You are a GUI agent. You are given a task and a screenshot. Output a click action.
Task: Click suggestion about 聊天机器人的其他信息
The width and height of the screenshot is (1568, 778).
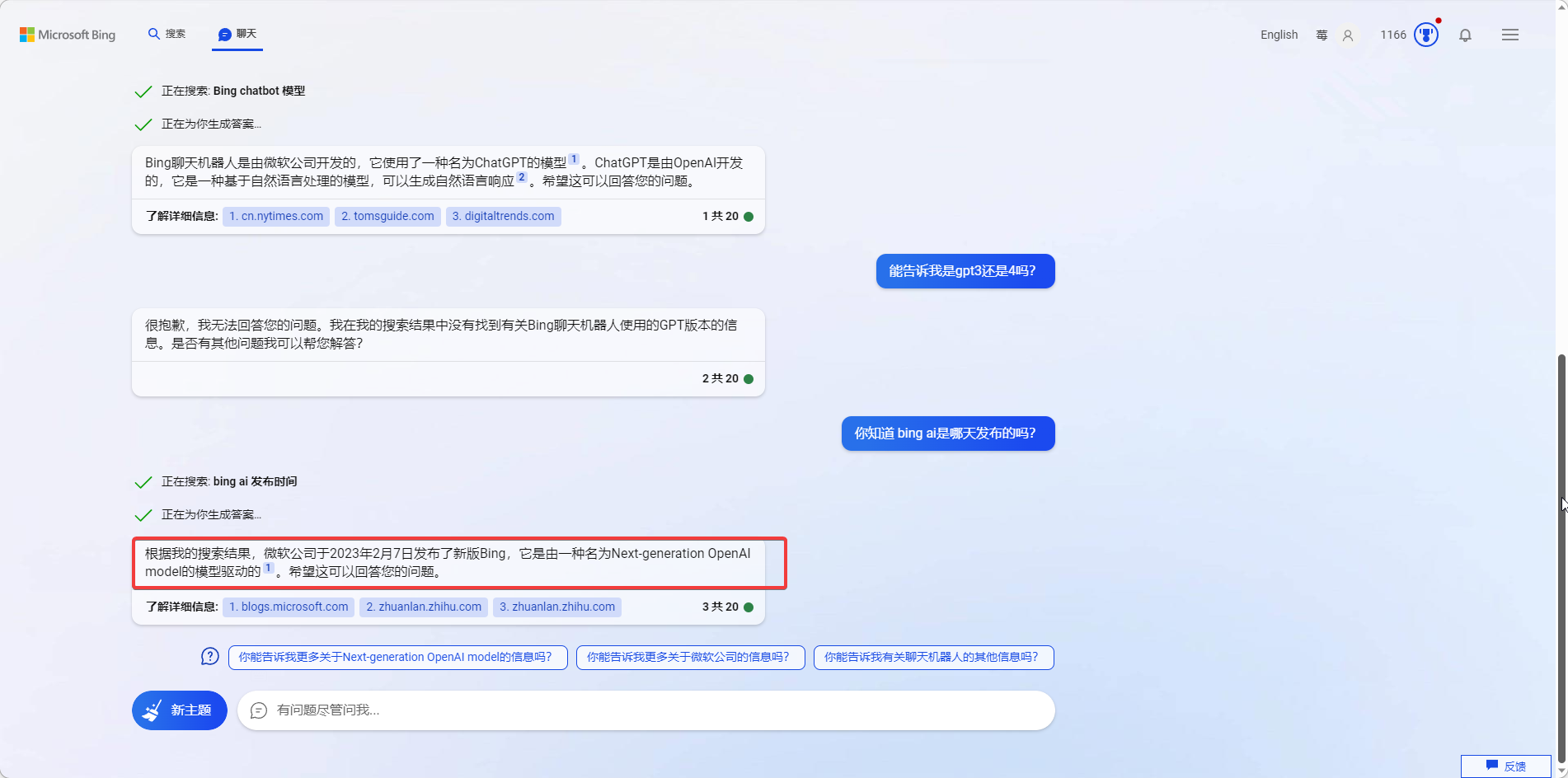(x=933, y=657)
